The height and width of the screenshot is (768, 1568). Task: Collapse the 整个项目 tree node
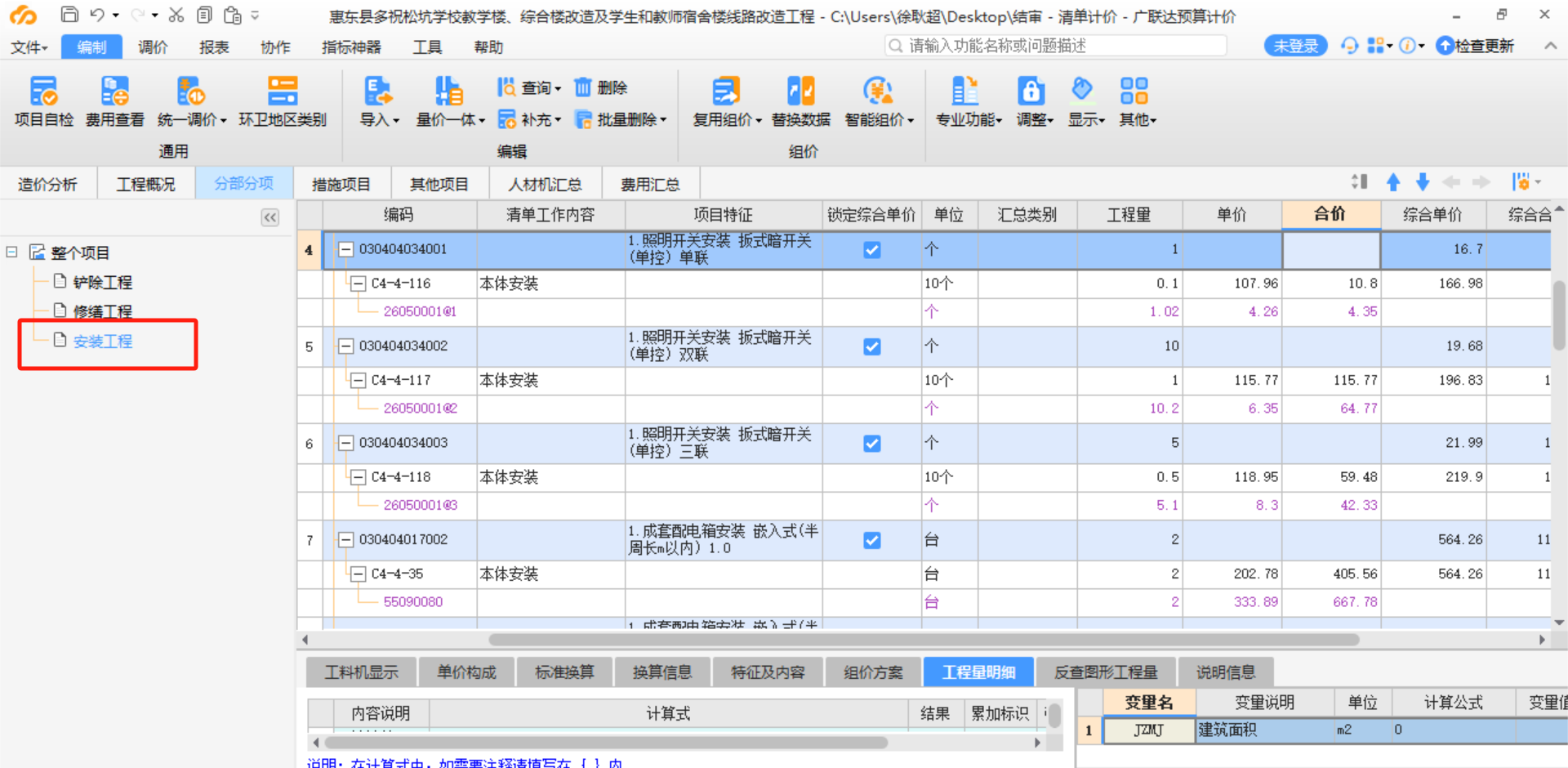[11, 252]
